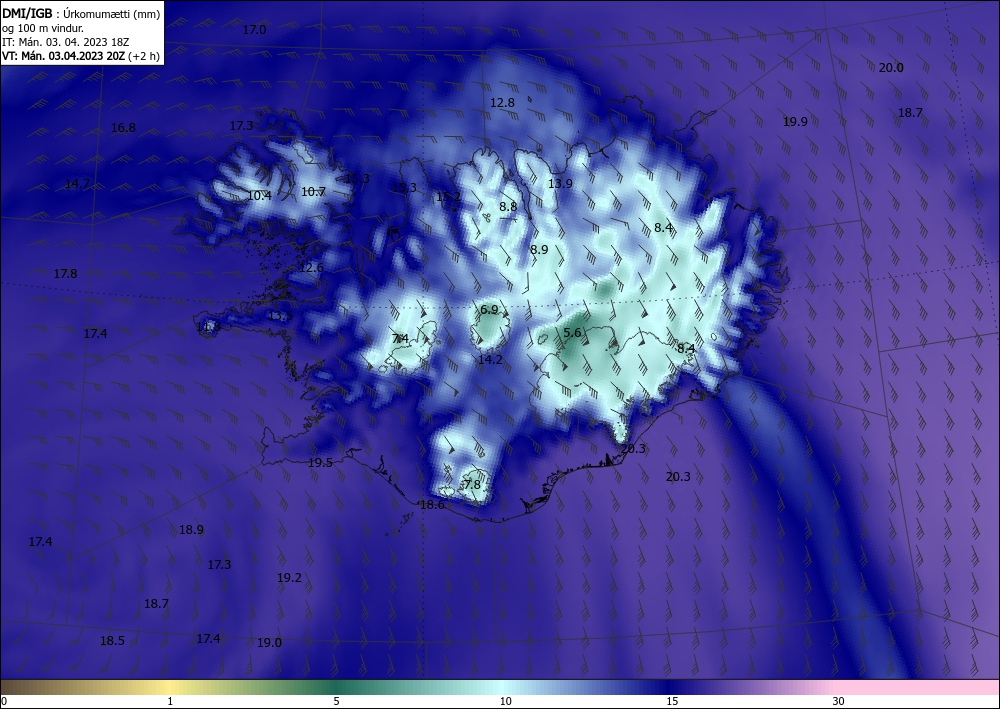
Task: Select the 13.9 map value
Action: pyautogui.click(x=560, y=184)
